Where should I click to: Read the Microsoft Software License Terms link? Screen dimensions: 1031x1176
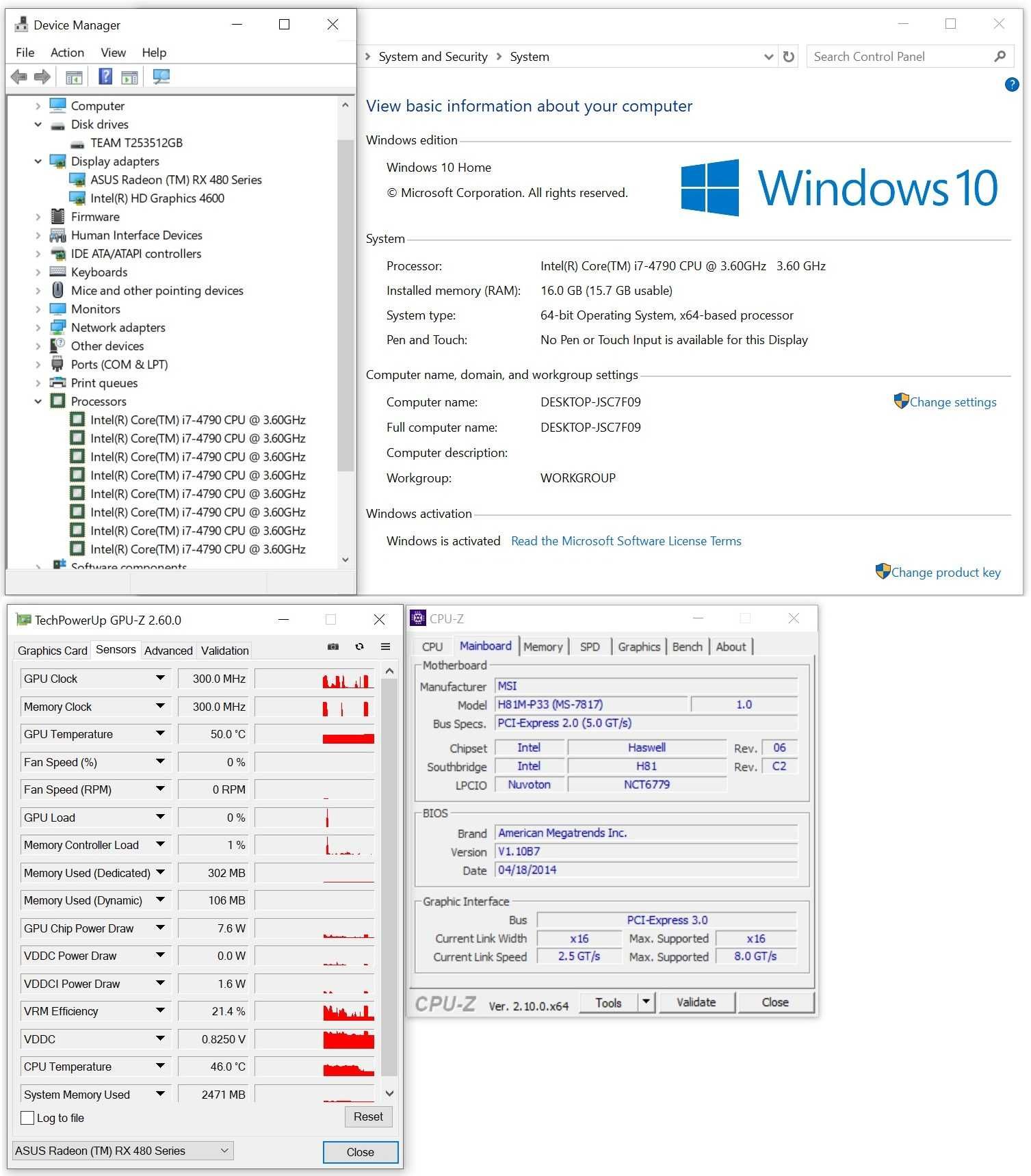coord(626,541)
